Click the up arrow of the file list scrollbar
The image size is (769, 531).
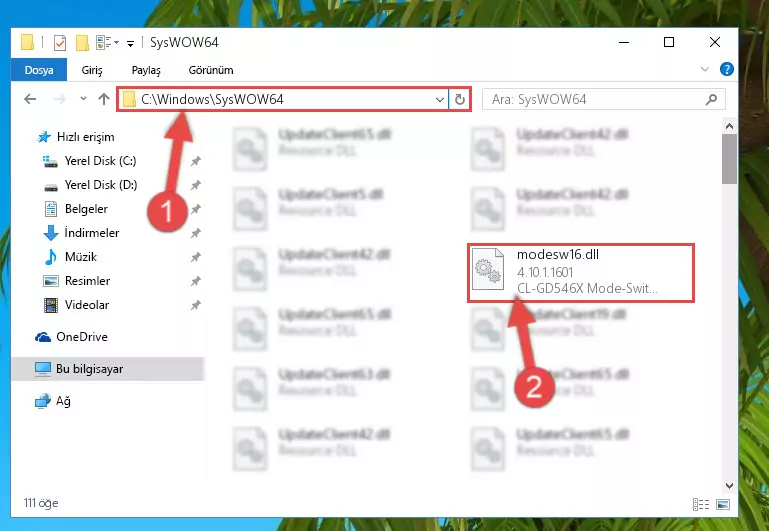729,126
